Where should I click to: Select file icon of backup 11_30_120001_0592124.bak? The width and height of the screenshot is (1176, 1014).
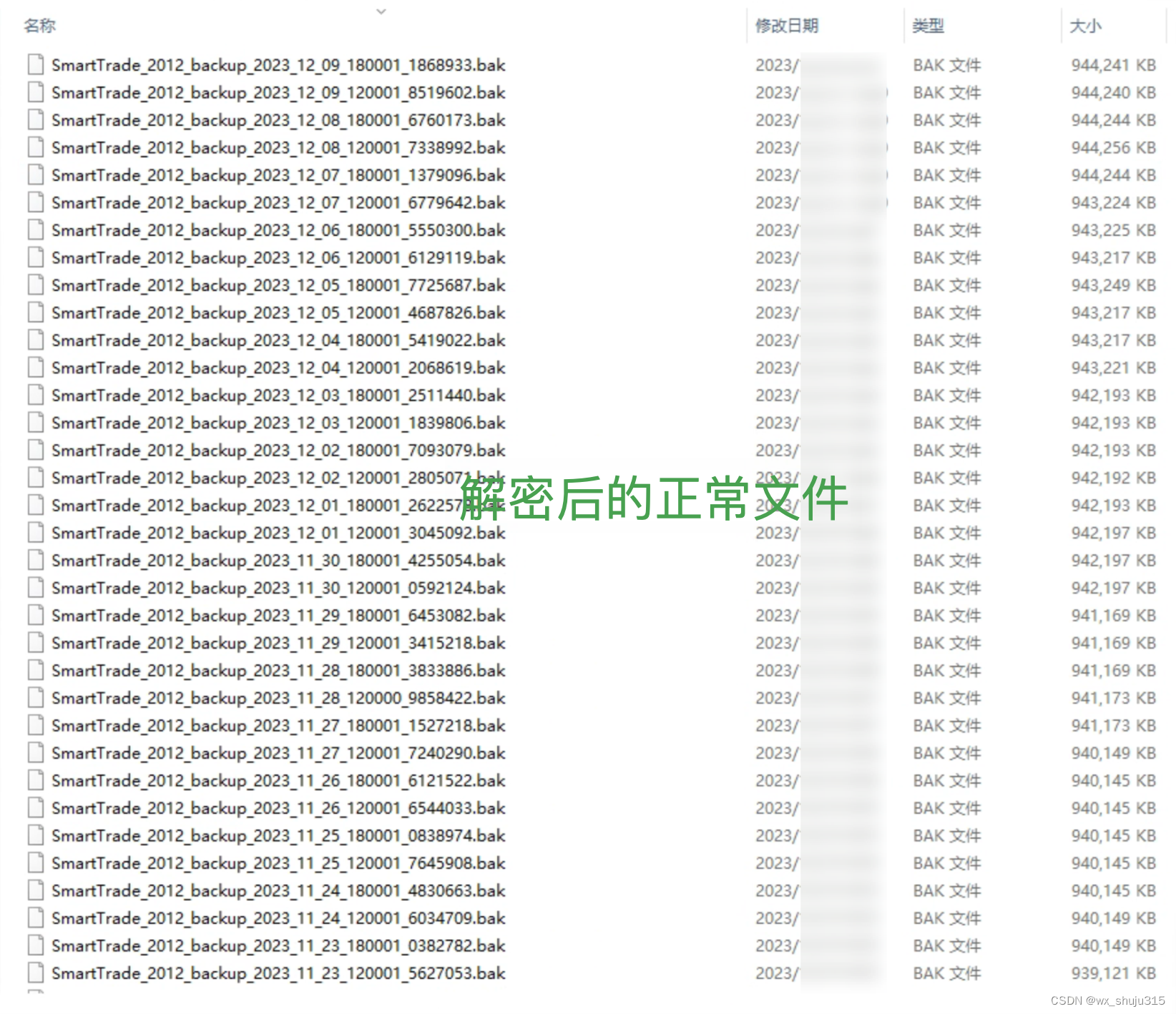click(36, 588)
